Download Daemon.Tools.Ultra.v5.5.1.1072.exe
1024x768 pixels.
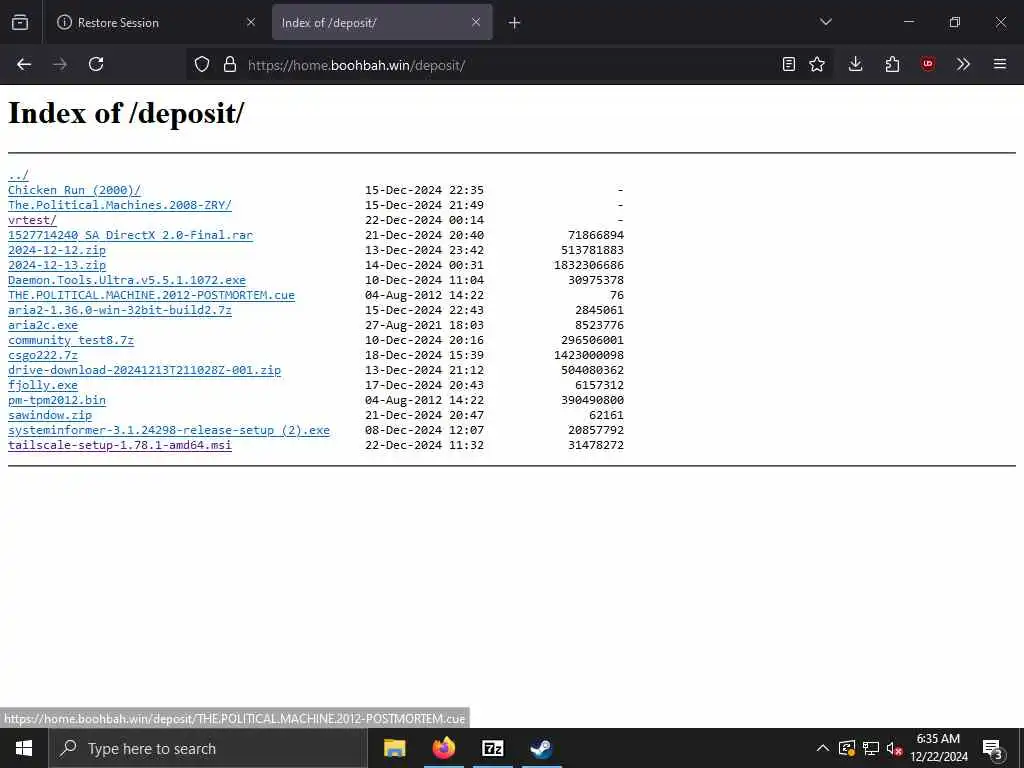[x=127, y=280]
